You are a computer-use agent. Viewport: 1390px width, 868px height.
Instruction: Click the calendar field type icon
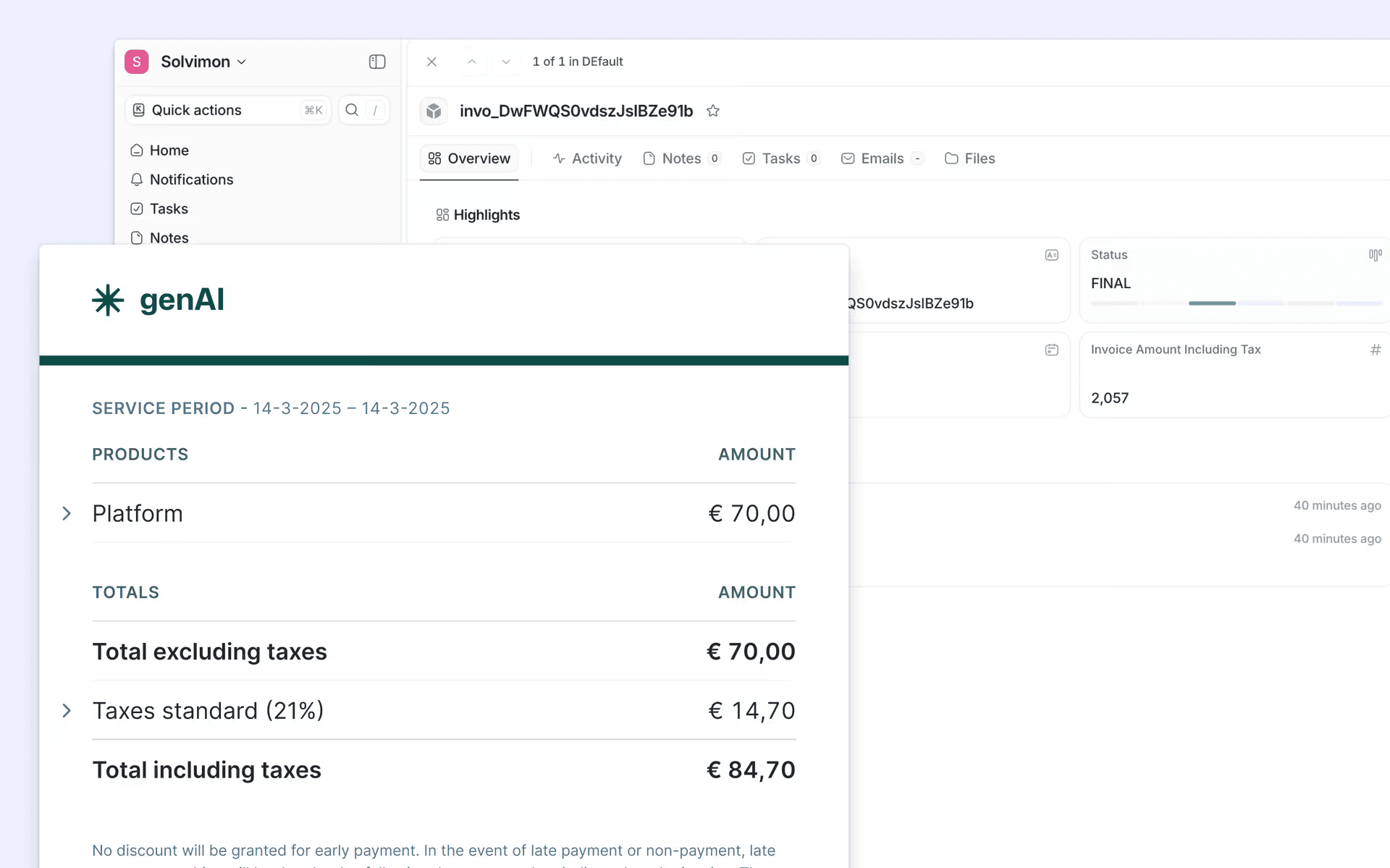tap(1051, 350)
